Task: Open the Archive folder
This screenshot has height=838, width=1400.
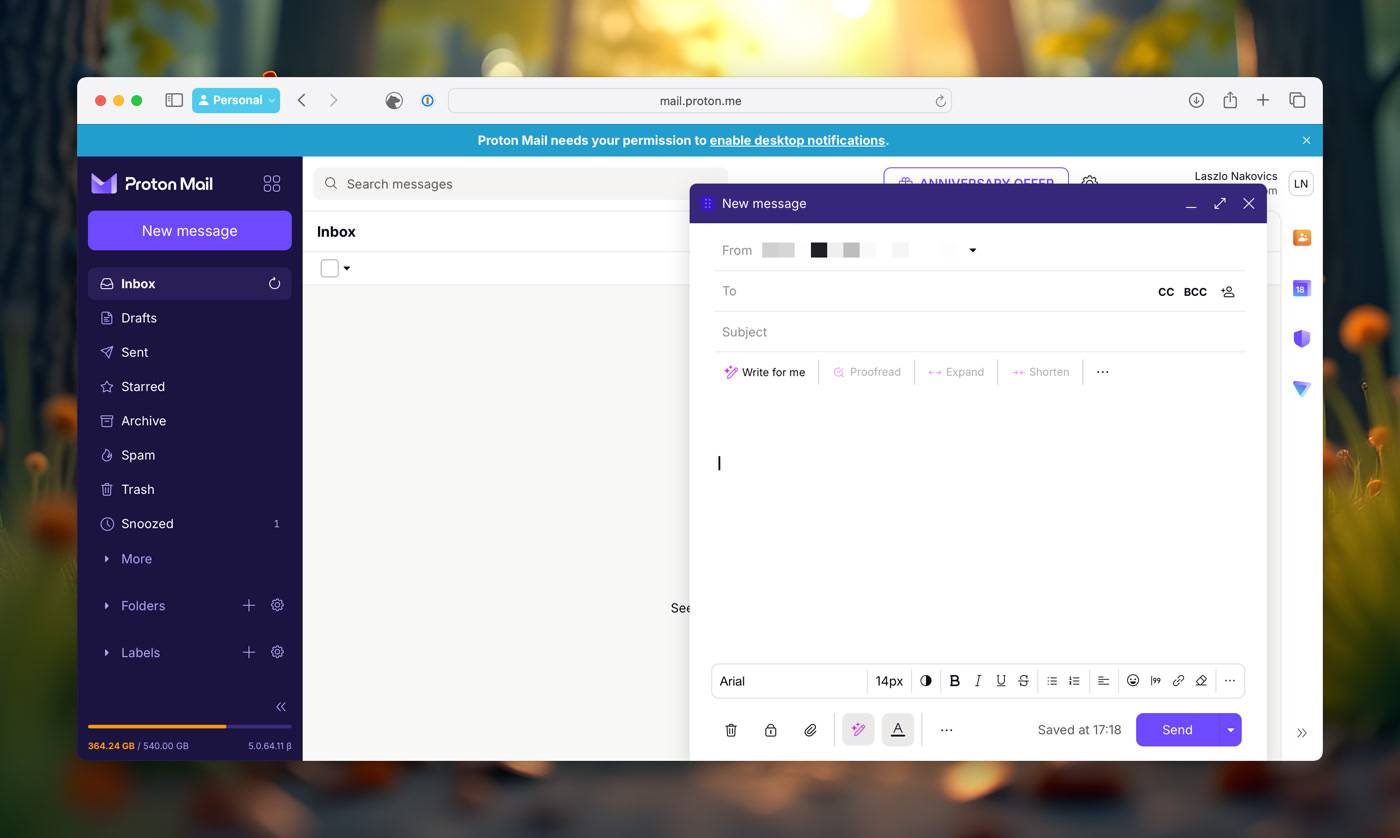Action: tap(190, 421)
